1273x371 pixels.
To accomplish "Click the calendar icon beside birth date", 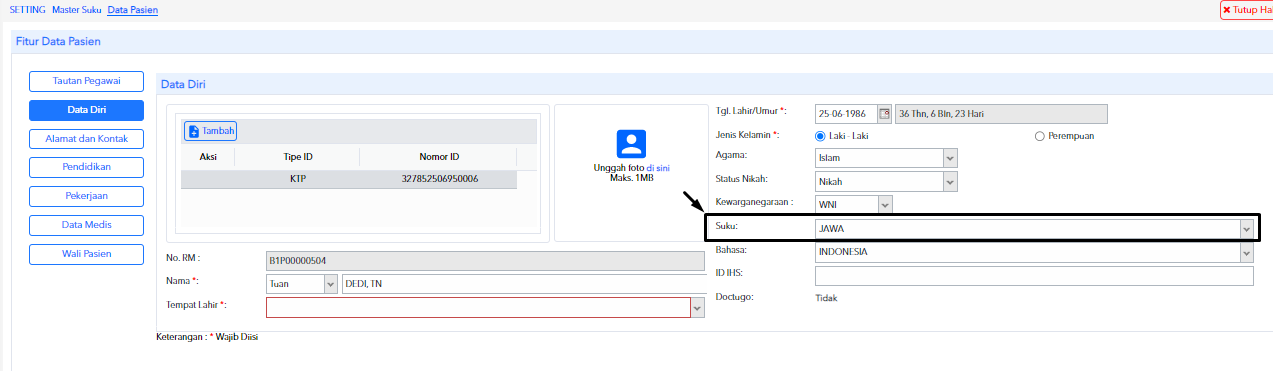I will 884,114.
